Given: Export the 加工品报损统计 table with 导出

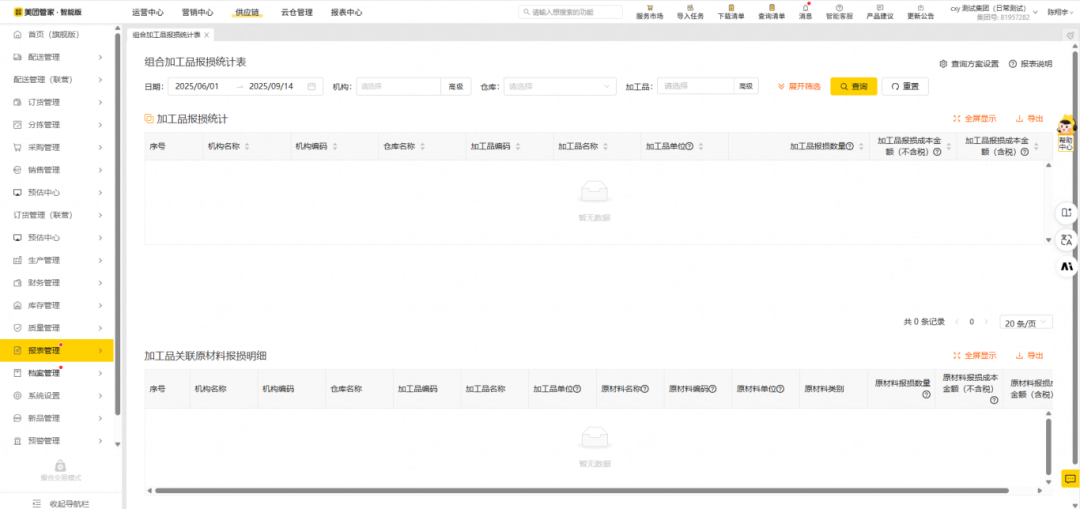Looking at the screenshot, I should pos(1029,118).
